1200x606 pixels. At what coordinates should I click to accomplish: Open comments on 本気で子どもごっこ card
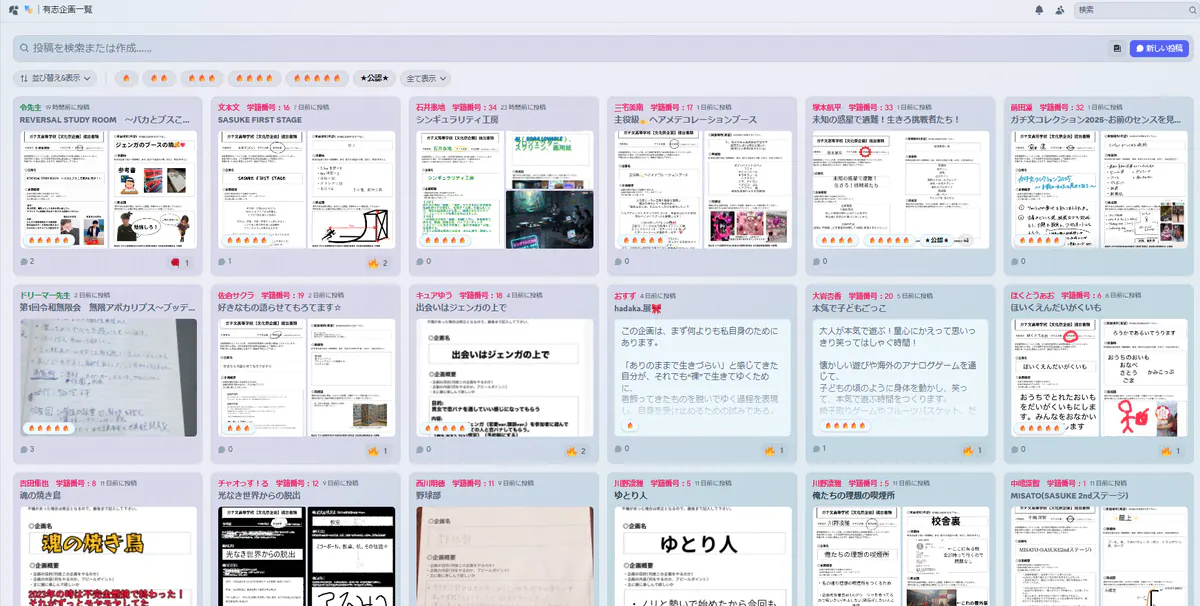click(820, 450)
